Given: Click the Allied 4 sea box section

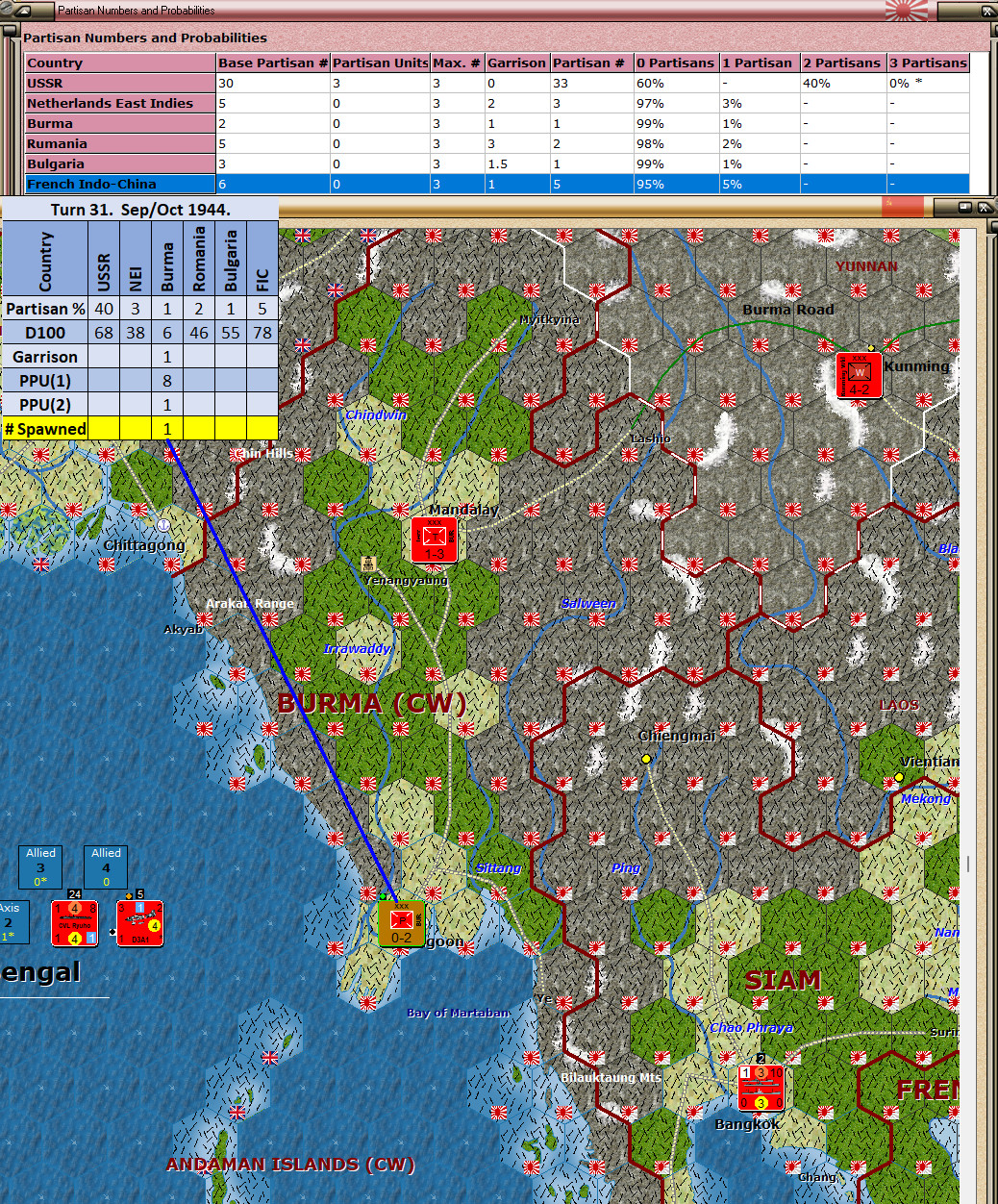Looking at the screenshot, I should point(106,866).
